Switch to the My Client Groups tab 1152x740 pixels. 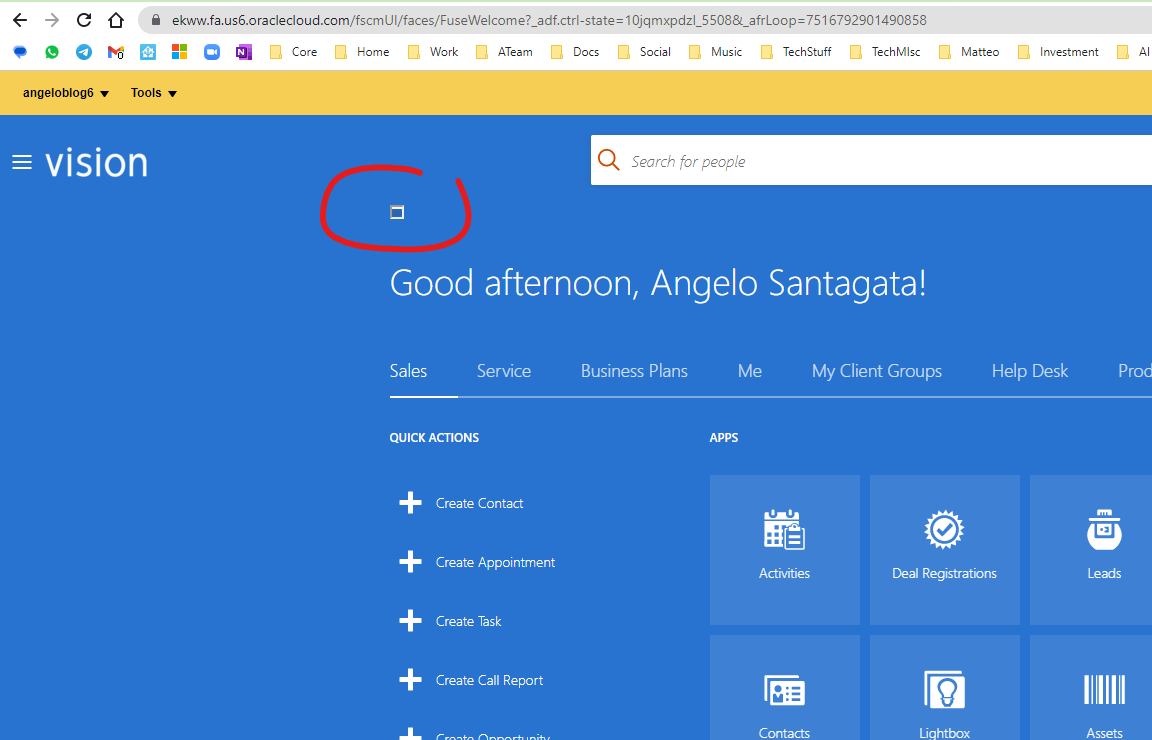(x=876, y=371)
